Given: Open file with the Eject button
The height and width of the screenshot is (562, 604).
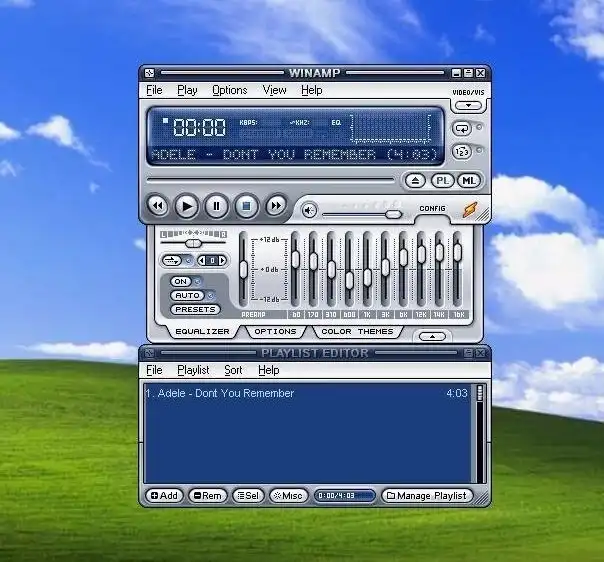Looking at the screenshot, I should click(415, 180).
